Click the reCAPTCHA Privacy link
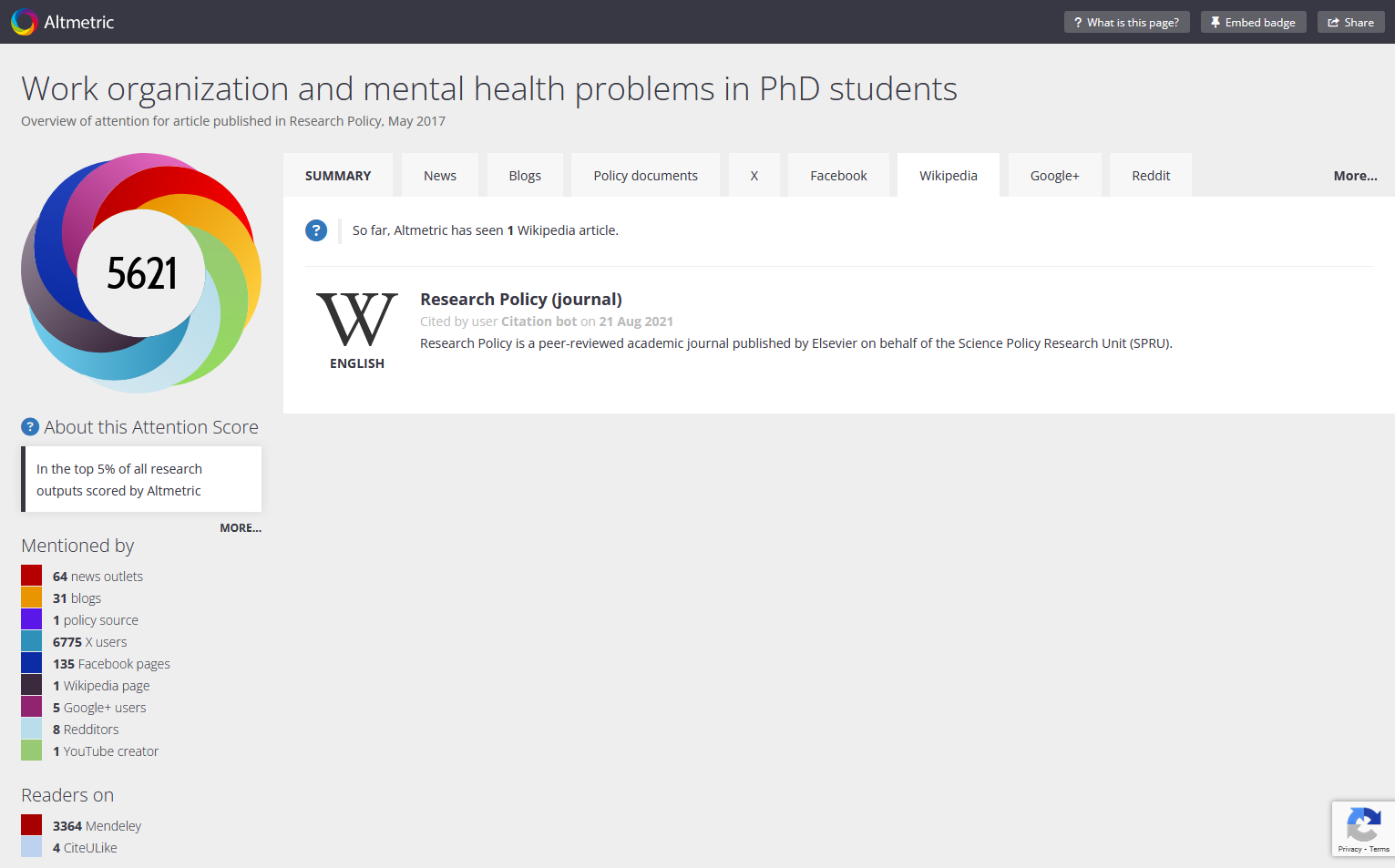1395x868 pixels. point(1349,849)
